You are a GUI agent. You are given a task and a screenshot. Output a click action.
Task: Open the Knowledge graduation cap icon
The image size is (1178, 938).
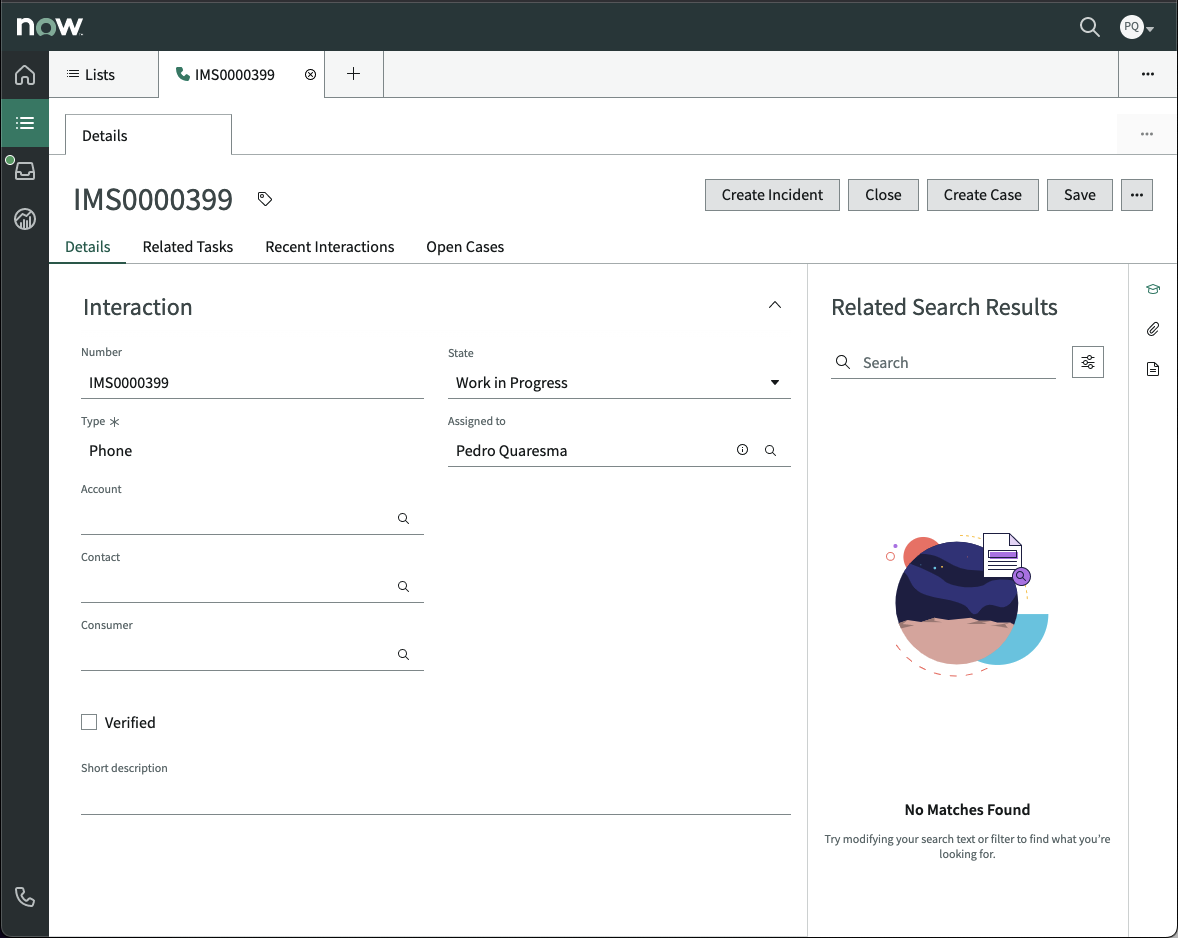(x=1153, y=289)
